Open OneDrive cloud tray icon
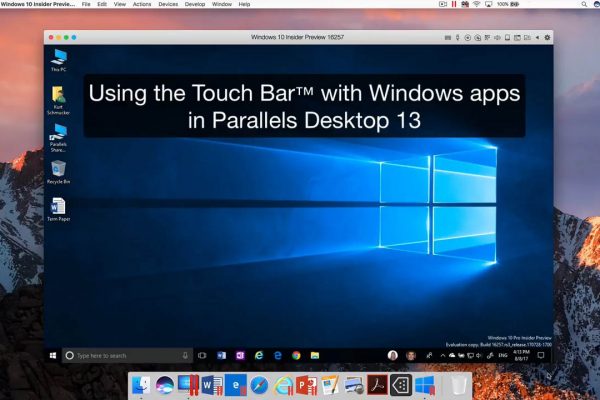Viewport: 600px width, 400px height. click(x=452, y=356)
